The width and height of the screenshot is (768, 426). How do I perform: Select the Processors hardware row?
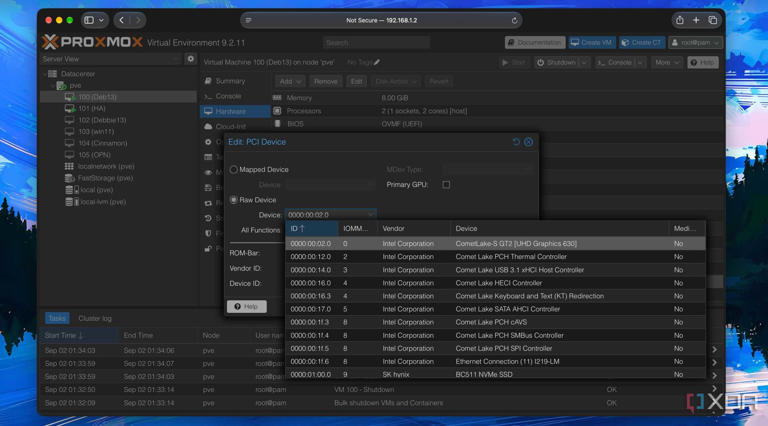tap(497, 111)
